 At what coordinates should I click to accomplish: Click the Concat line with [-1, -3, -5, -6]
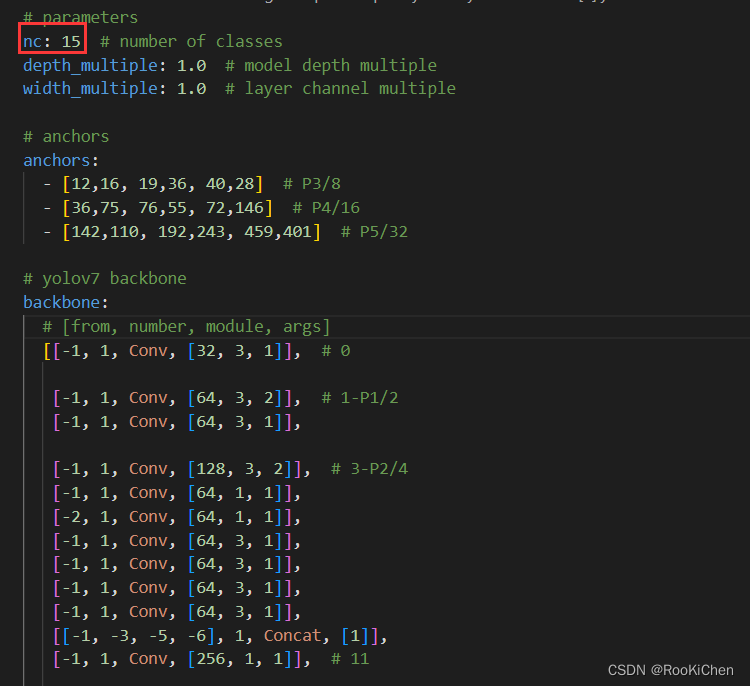coord(220,636)
